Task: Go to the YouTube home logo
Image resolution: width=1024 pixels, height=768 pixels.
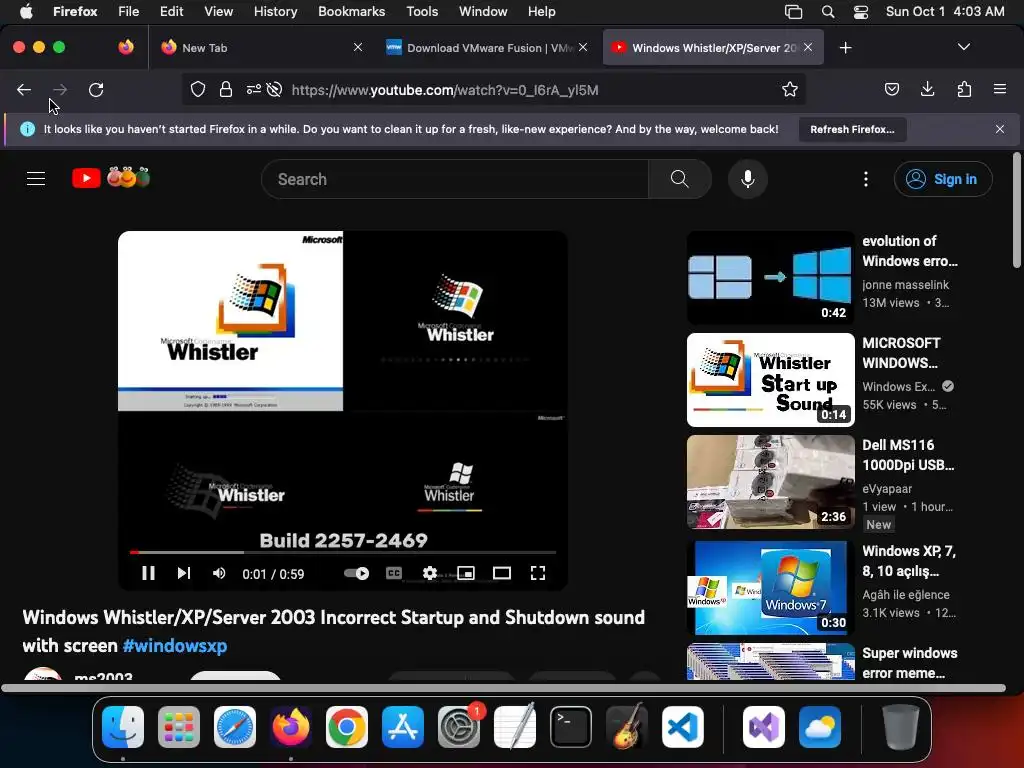Action: pos(111,178)
